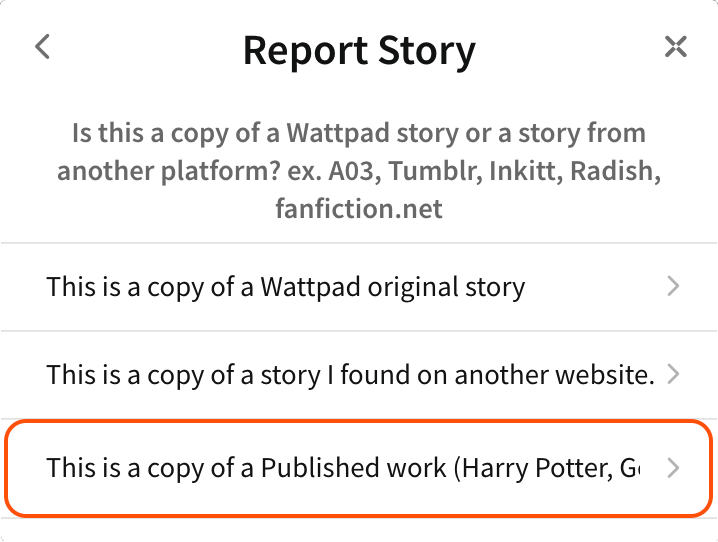Click the 'fanfiction.net' example text

359,209
